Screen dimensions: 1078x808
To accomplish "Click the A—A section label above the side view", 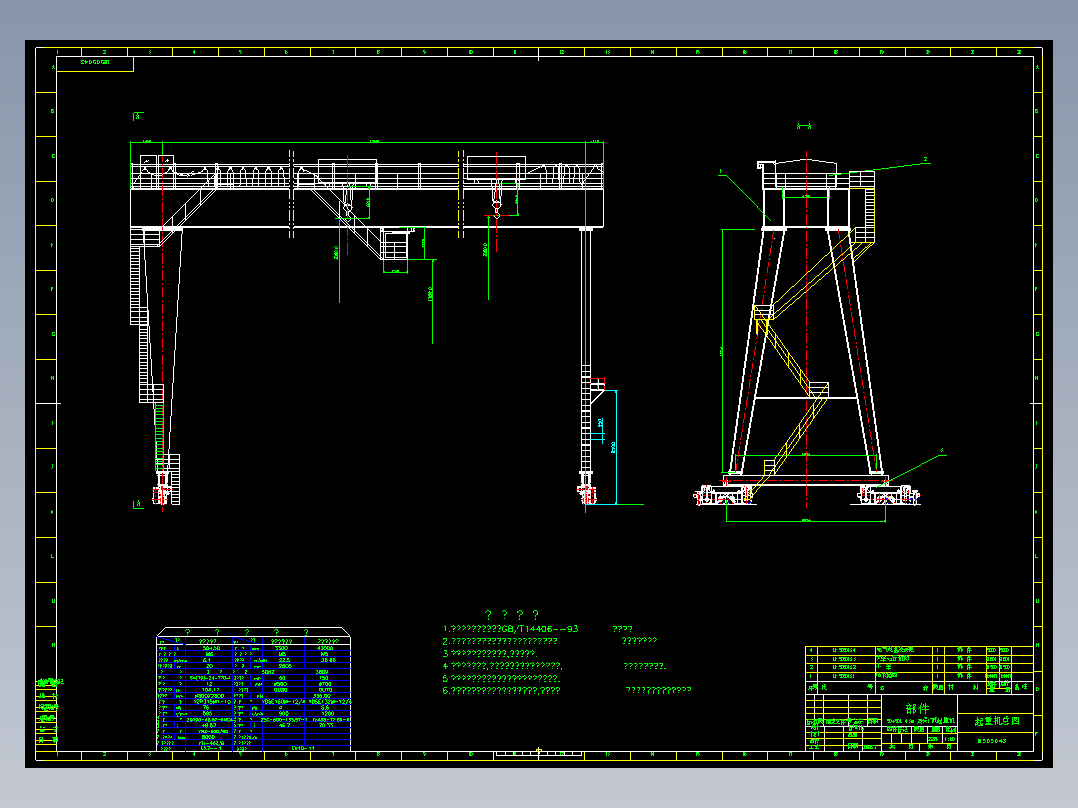I will 804,126.
